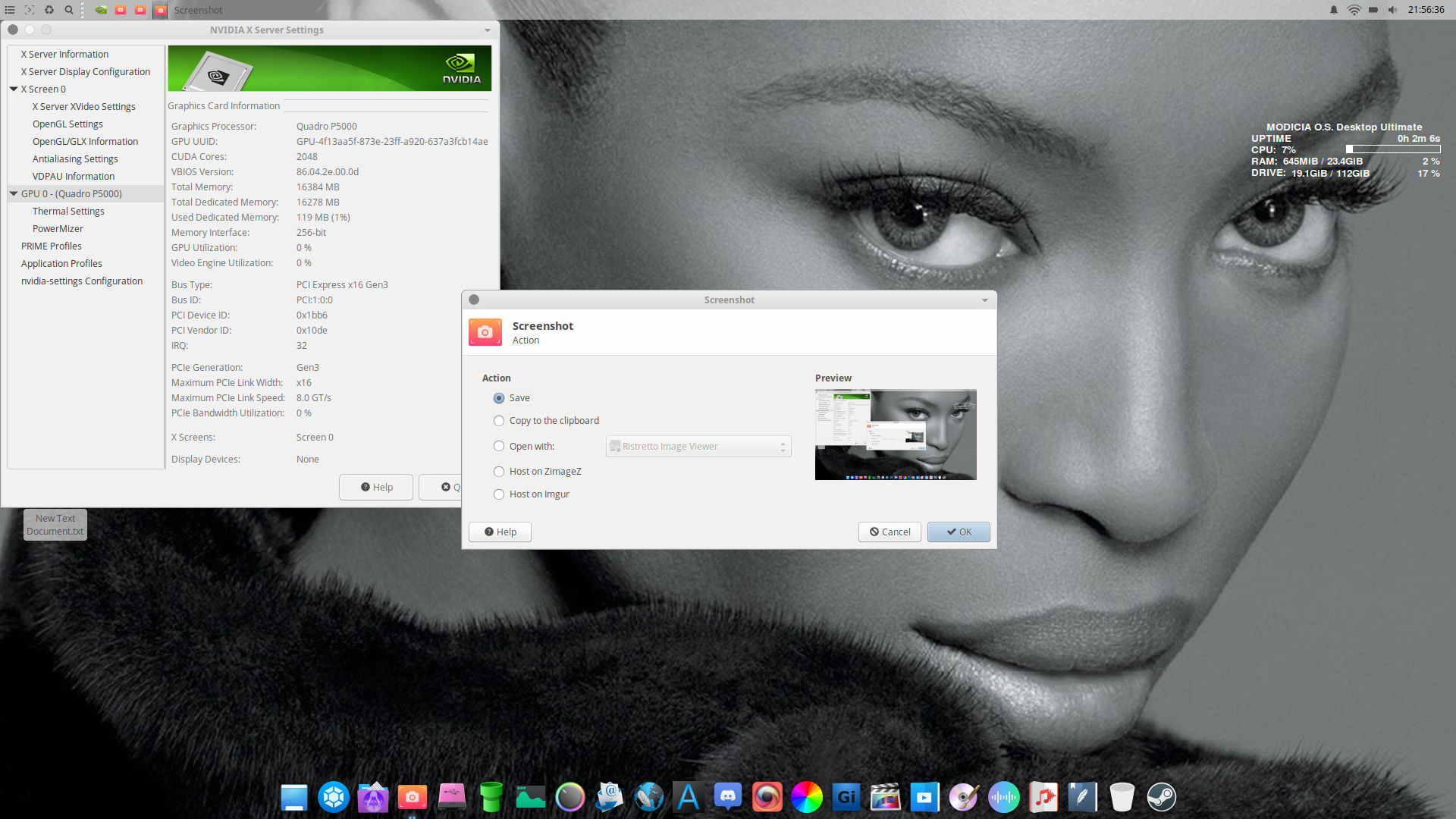Open the purple folder in dock
The image size is (1456, 819).
[373, 797]
